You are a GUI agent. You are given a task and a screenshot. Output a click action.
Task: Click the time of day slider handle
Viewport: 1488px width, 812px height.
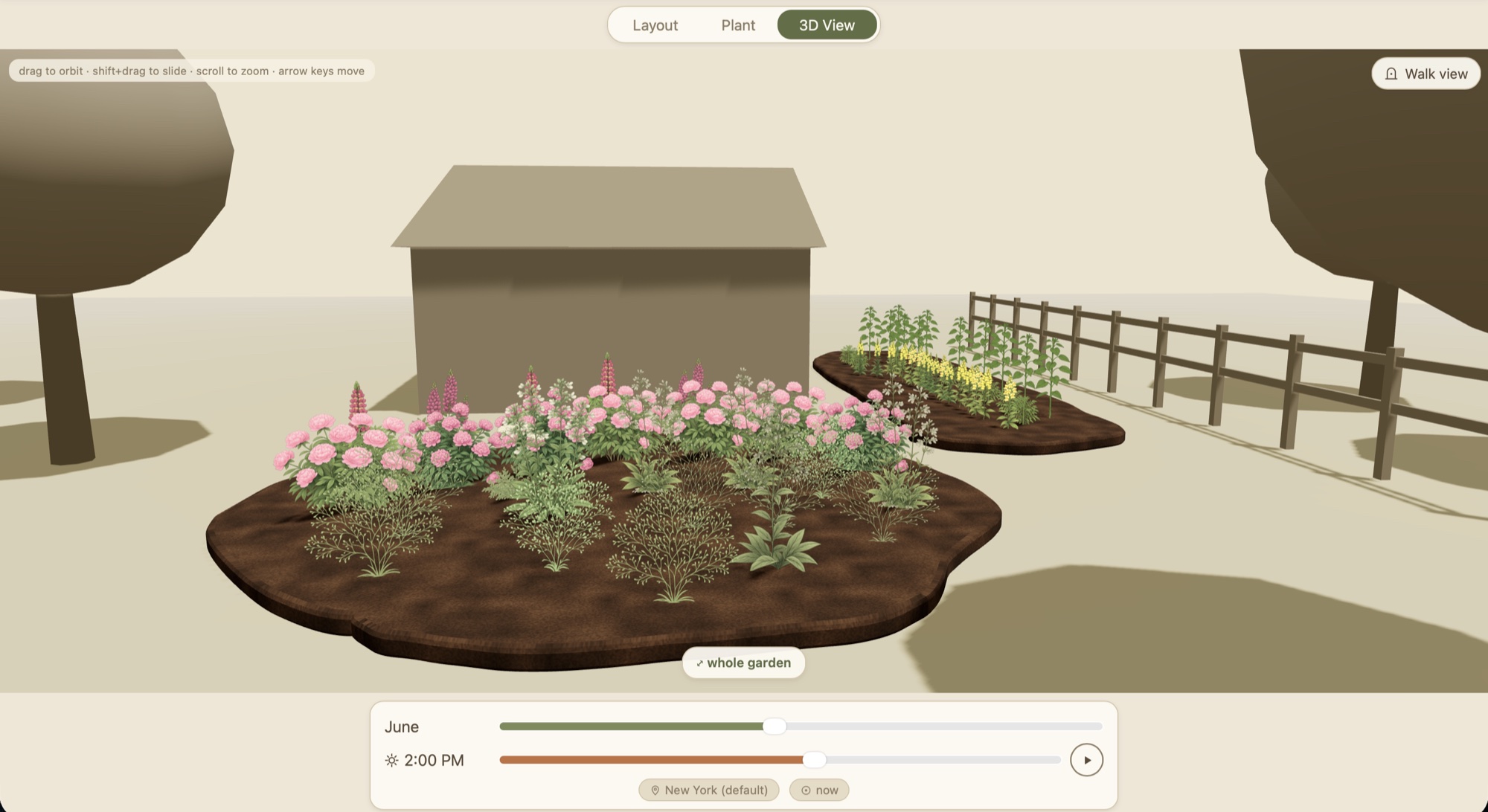[815, 759]
